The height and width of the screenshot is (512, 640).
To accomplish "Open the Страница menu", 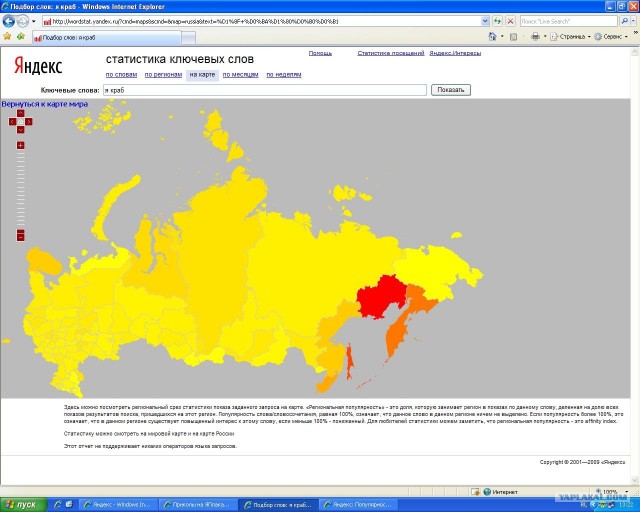I will (x=570, y=37).
